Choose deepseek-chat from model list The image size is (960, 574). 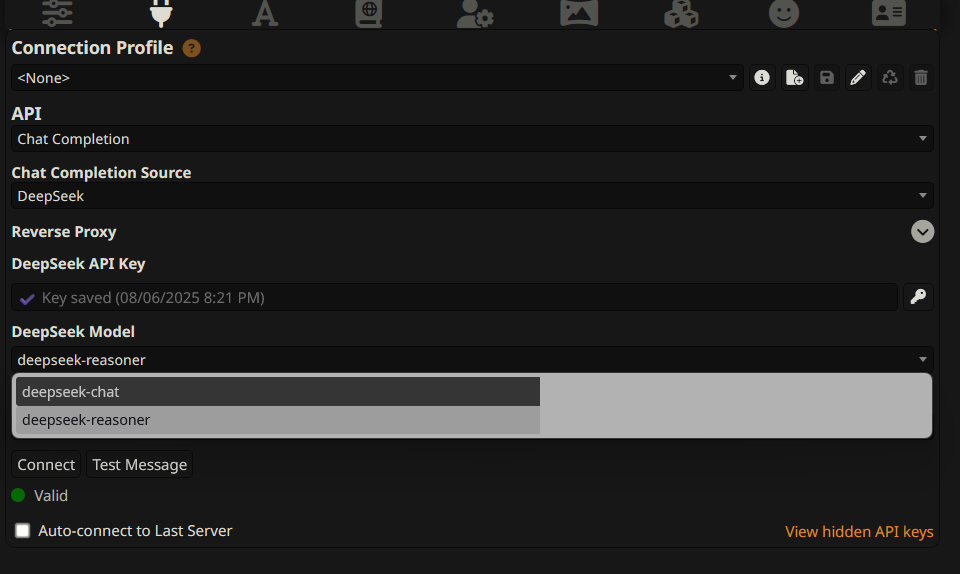278,392
